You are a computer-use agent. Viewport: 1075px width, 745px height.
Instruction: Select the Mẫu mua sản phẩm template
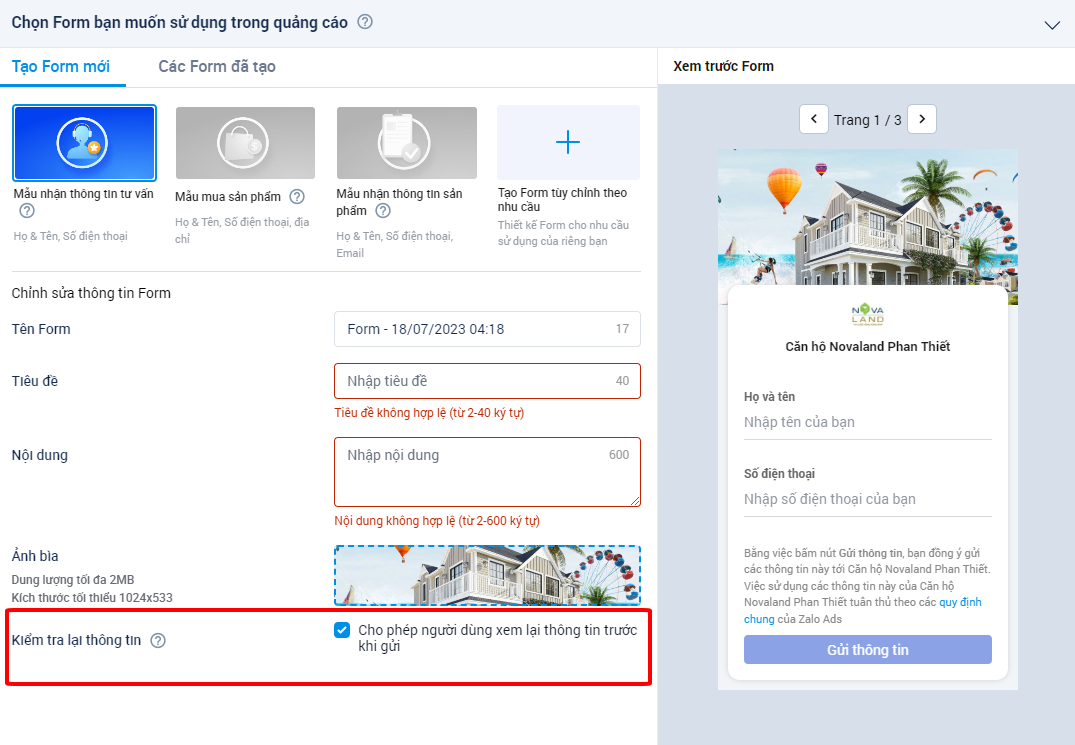[245, 142]
